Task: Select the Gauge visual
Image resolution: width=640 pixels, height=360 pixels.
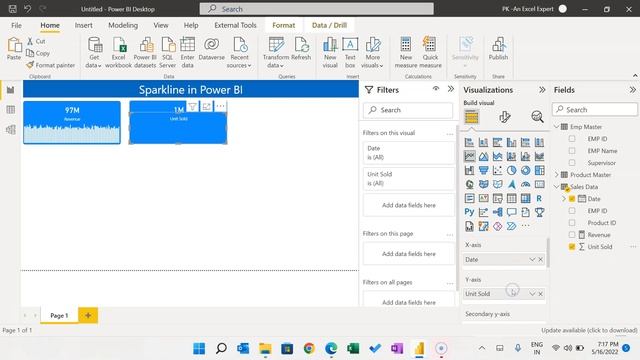Action: [525, 184]
